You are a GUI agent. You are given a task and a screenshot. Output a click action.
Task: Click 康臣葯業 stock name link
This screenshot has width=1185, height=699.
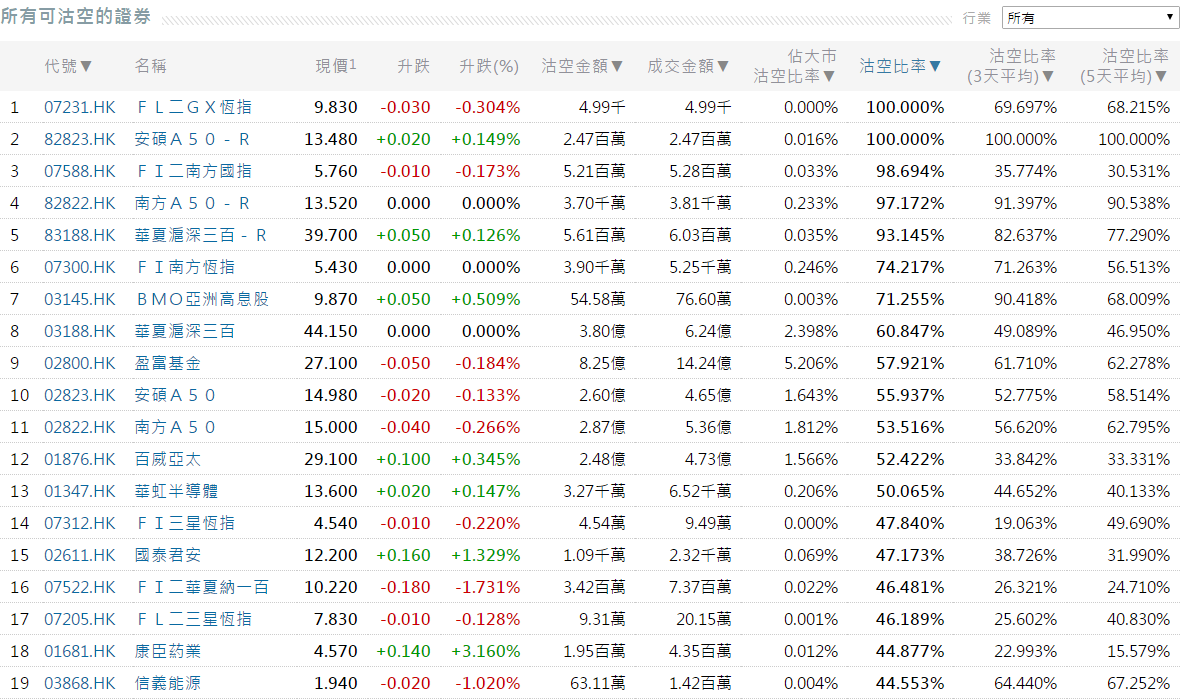167,651
